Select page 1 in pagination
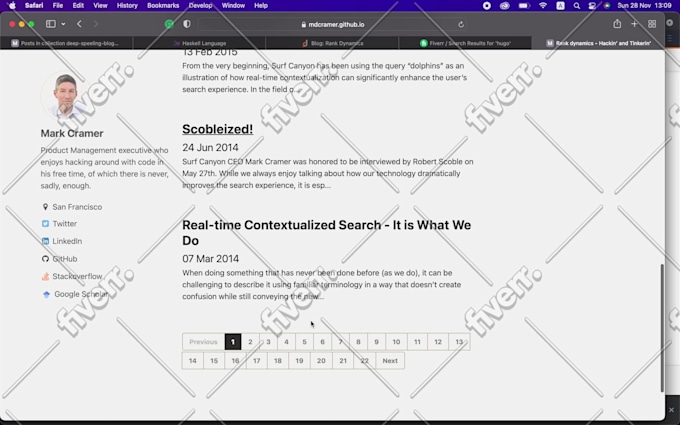The image size is (680, 425). (233, 342)
